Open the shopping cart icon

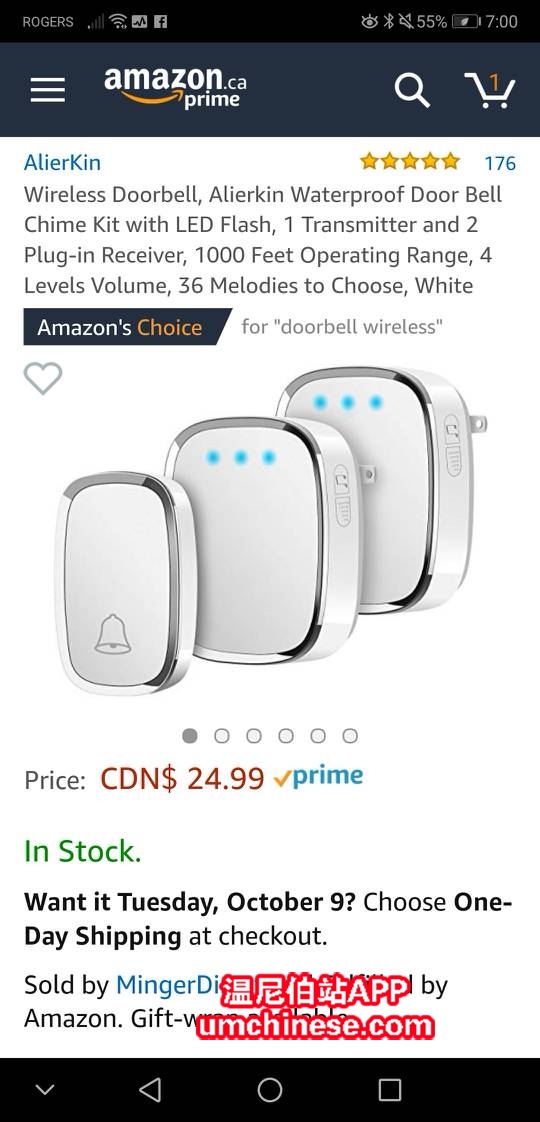click(490, 89)
